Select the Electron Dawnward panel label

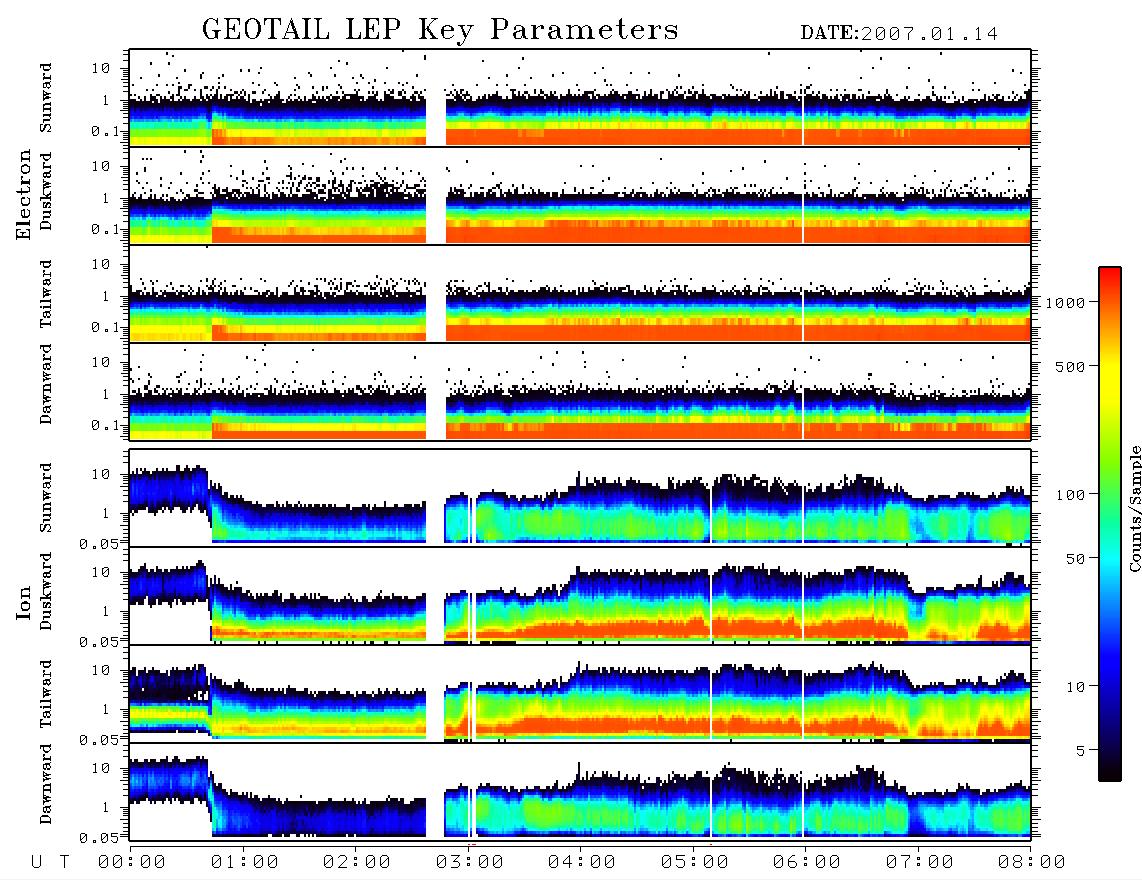click(46, 384)
